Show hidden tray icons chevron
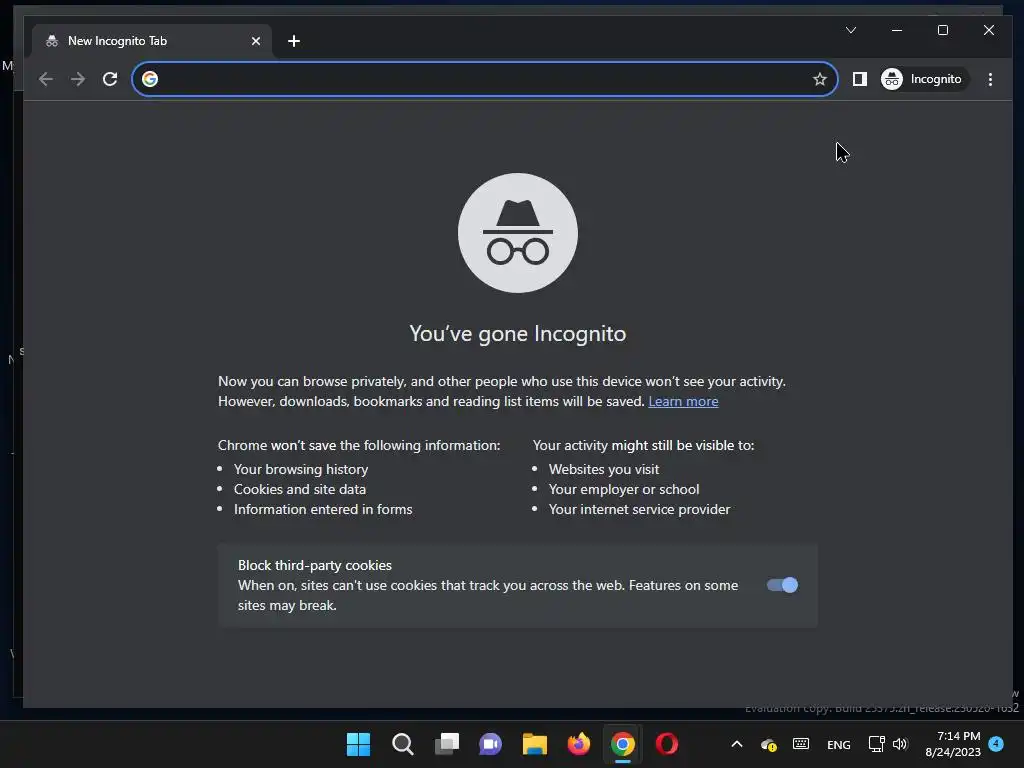This screenshot has height=768, width=1024. (737, 744)
